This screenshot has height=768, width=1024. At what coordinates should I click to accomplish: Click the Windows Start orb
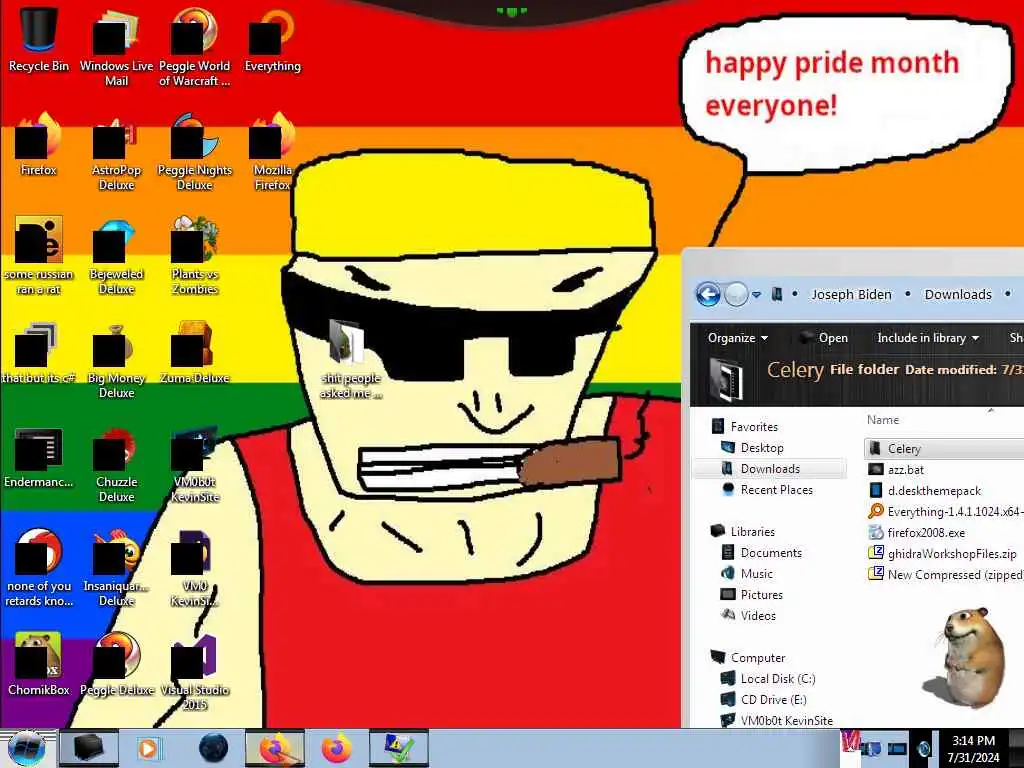[26, 748]
